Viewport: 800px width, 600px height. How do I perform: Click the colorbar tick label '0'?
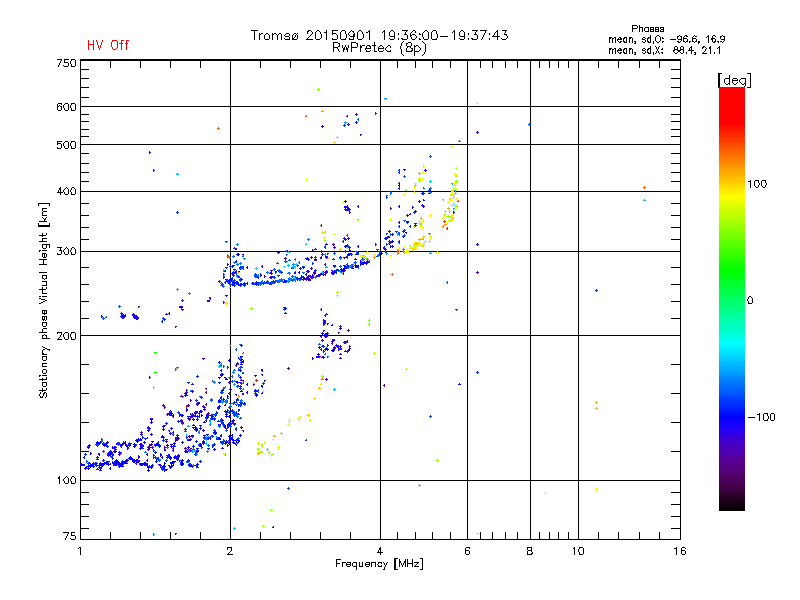(x=750, y=301)
